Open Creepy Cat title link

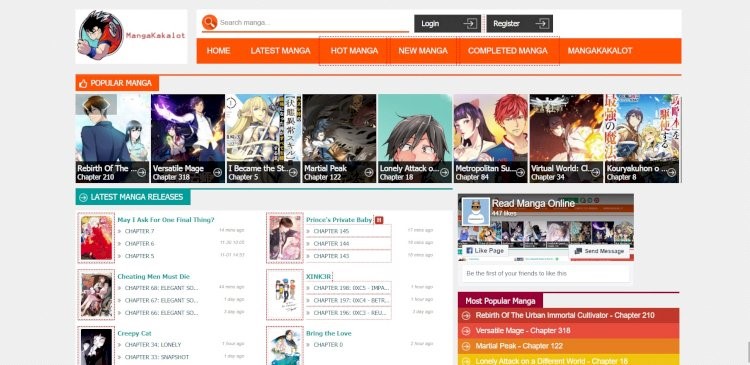(x=134, y=333)
